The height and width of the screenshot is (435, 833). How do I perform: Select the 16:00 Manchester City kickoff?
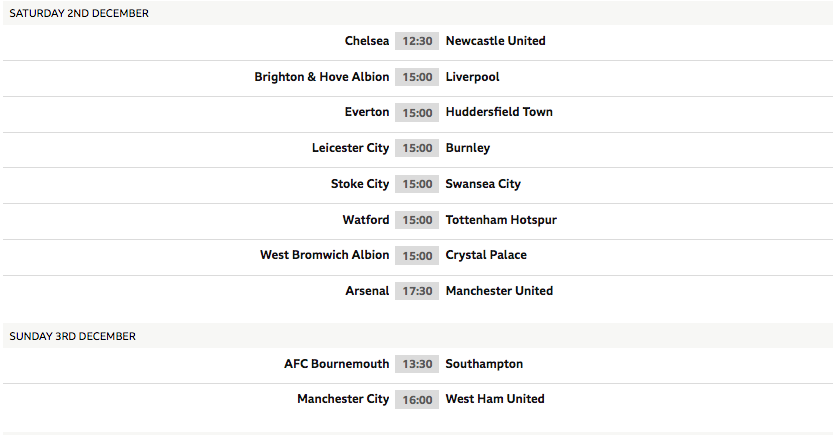(x=417, y=399)
